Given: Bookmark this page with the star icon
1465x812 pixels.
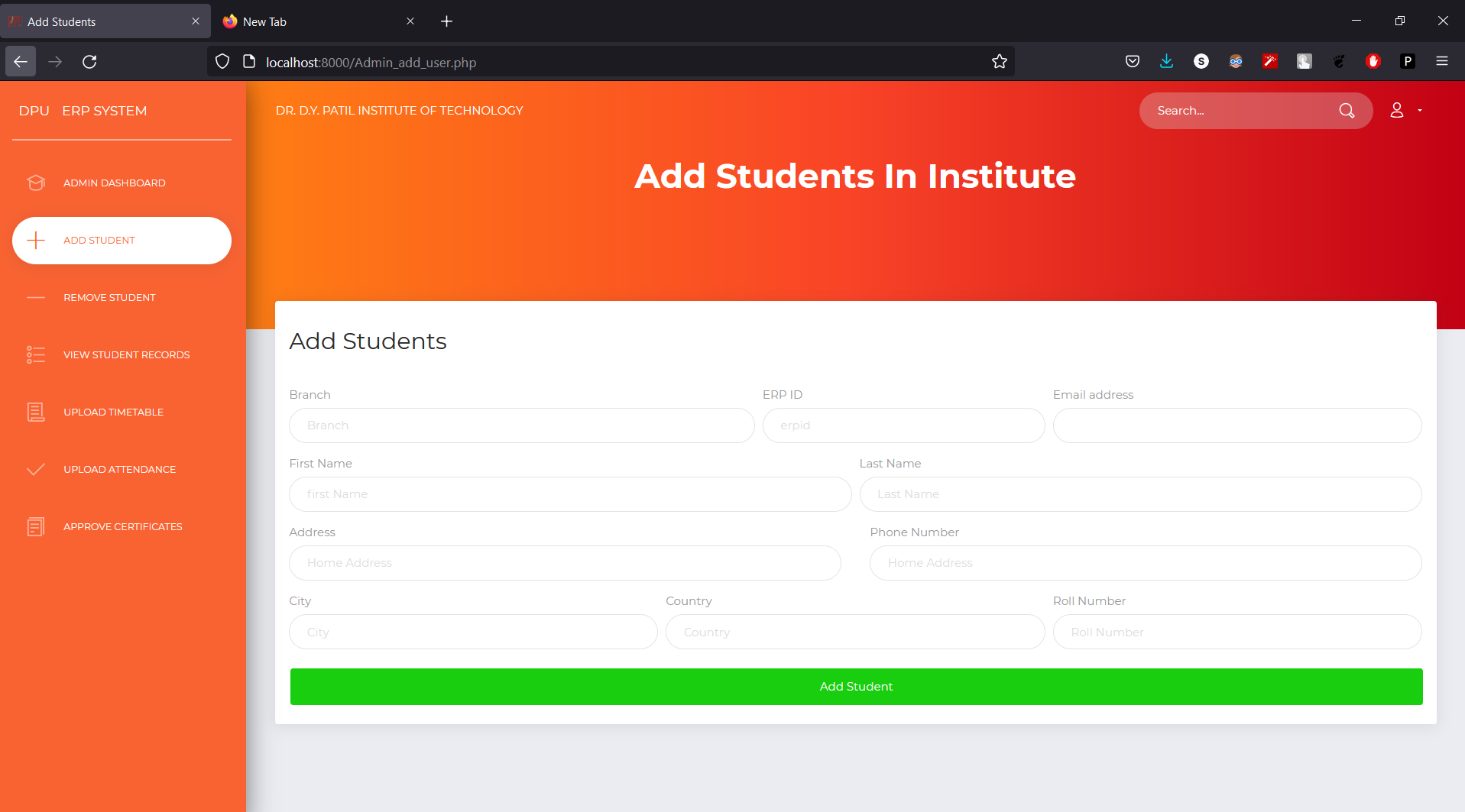Looking at the screenshot, I should pos(999,61).
